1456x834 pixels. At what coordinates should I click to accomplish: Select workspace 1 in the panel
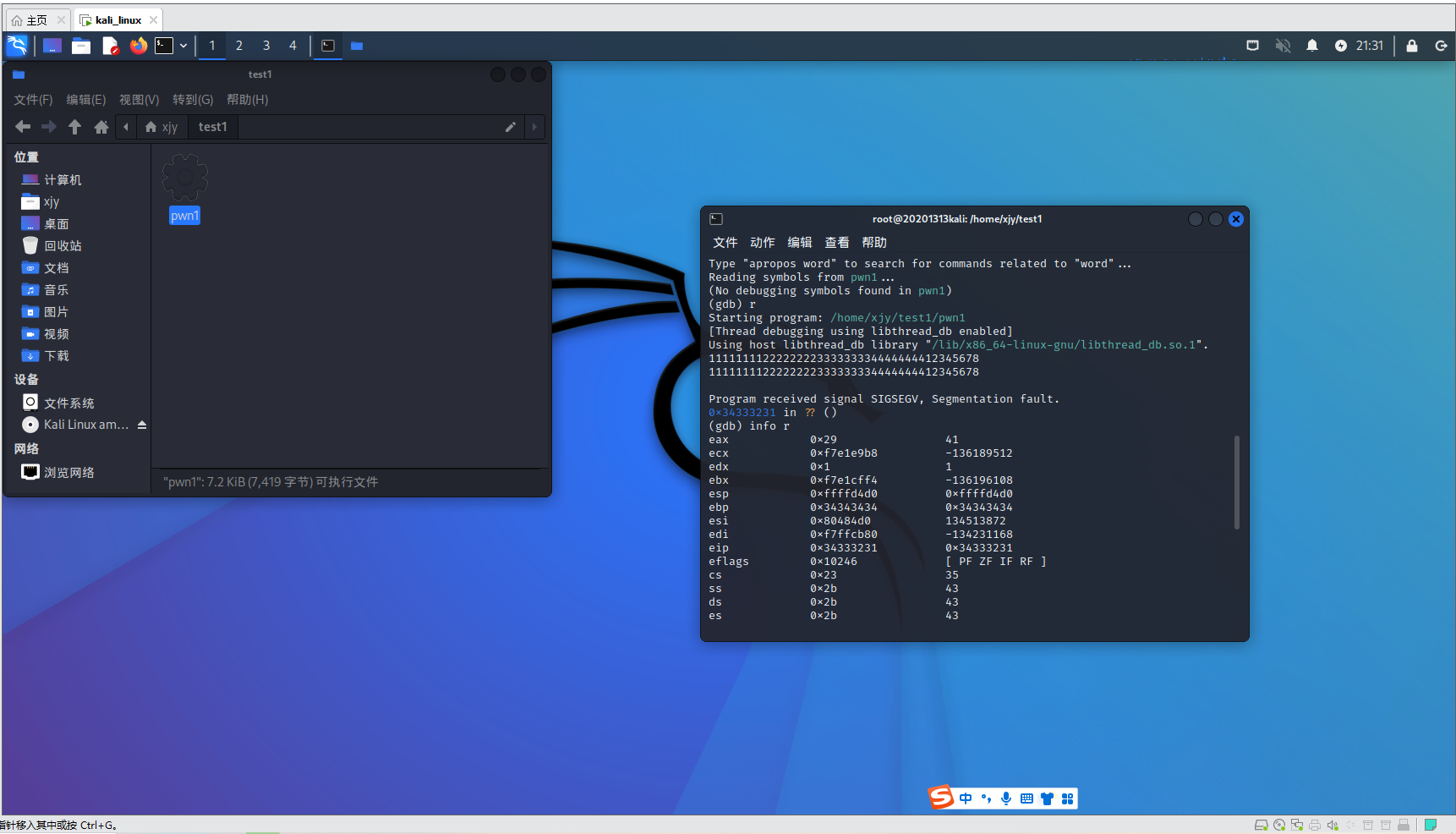[x=212, y=46]
